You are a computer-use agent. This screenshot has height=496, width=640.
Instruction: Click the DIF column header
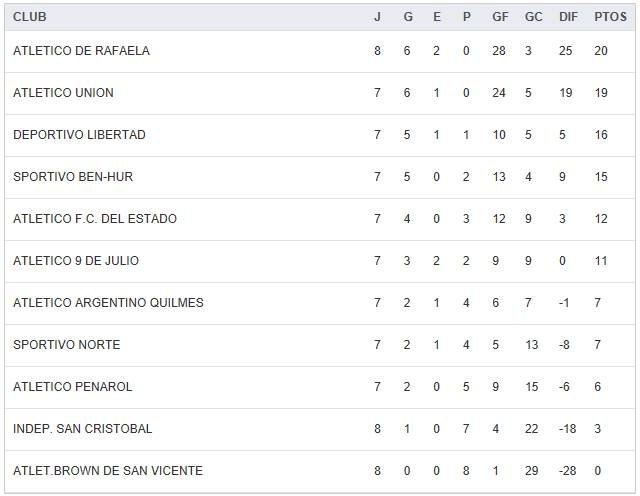(569, 17)
